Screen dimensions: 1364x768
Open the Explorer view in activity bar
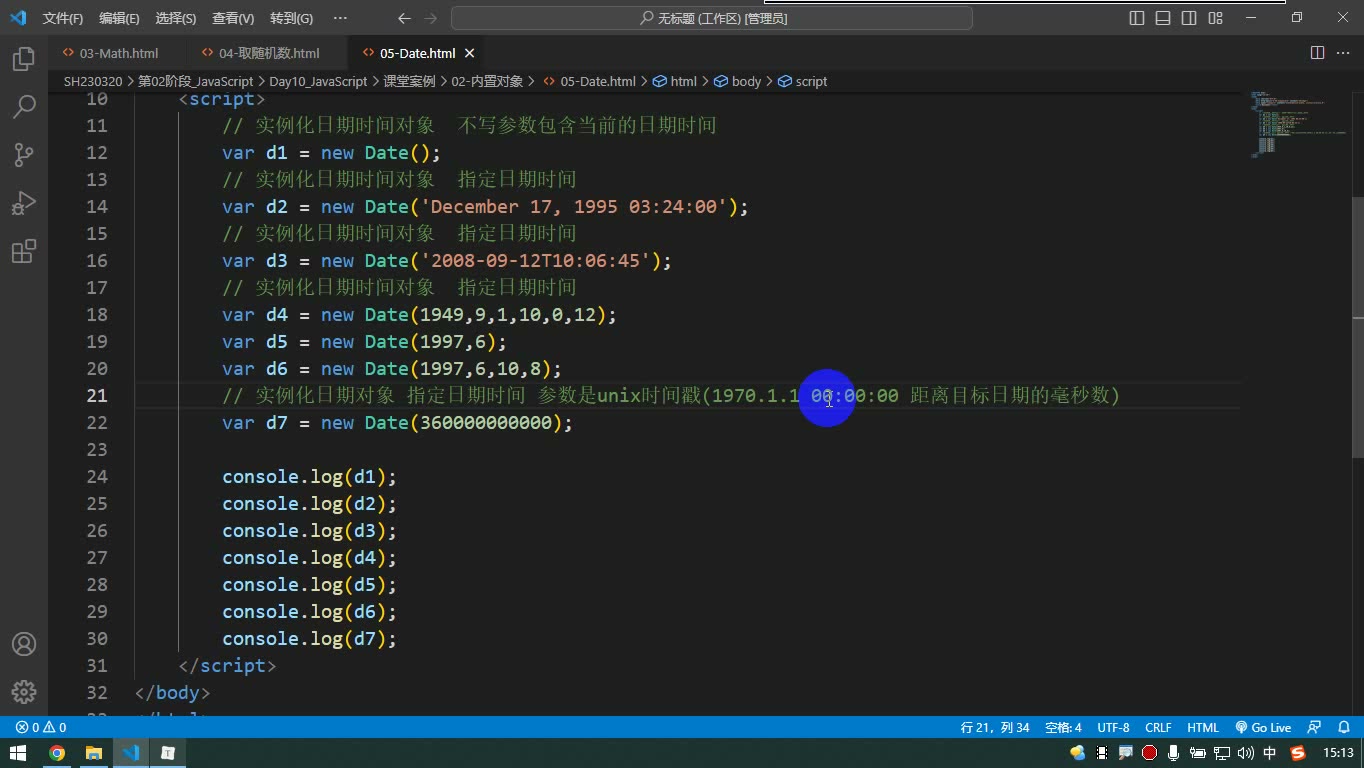pos(24,59)
